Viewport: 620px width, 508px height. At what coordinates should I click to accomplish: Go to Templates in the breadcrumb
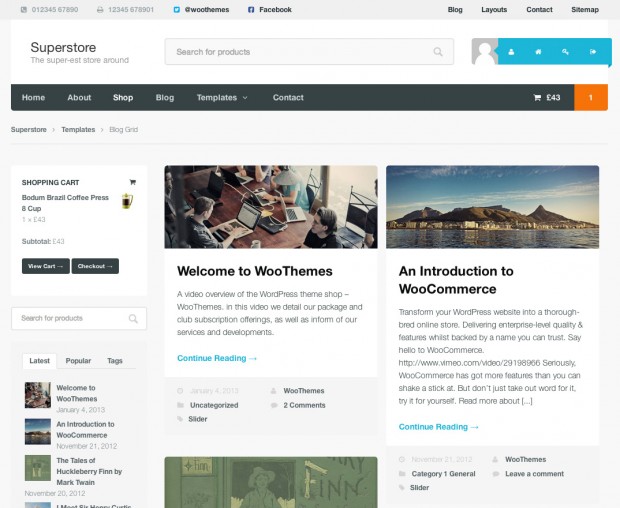pyautogui.click(x=78, y=130)
